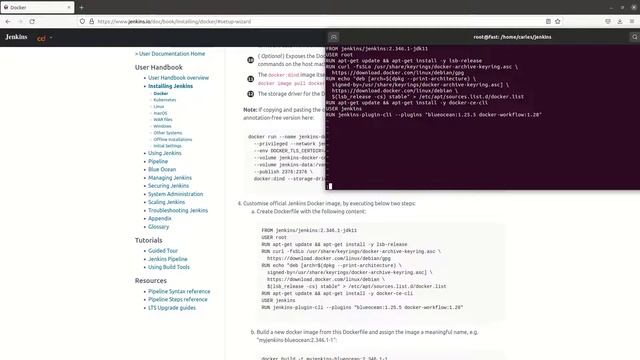Screen dimensions: 640x360
Task: Open Pipeline Steps reference
Action: coord(178,299)
